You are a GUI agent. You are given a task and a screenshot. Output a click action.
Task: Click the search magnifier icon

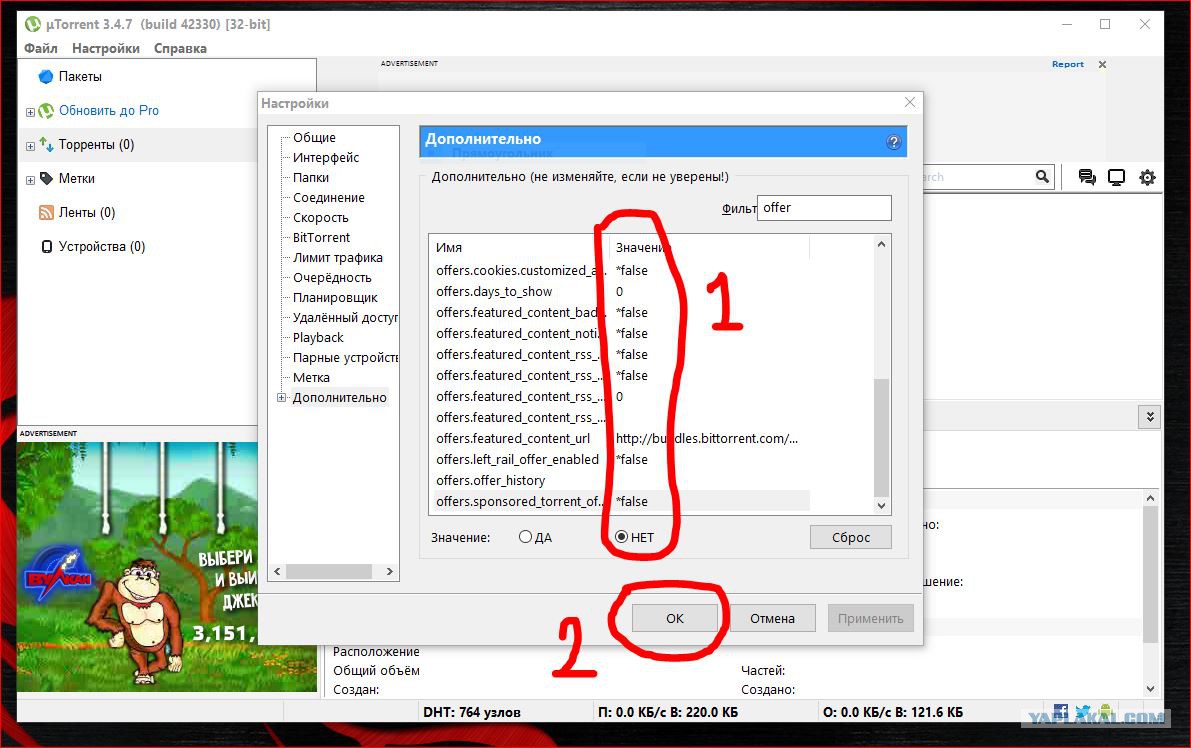tap(1042, 176)
